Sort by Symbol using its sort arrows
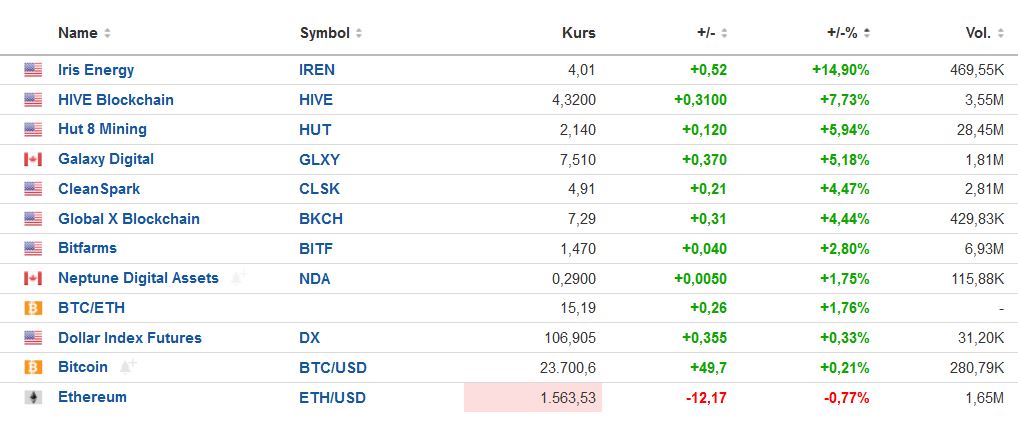 click(x=359, y=33)
